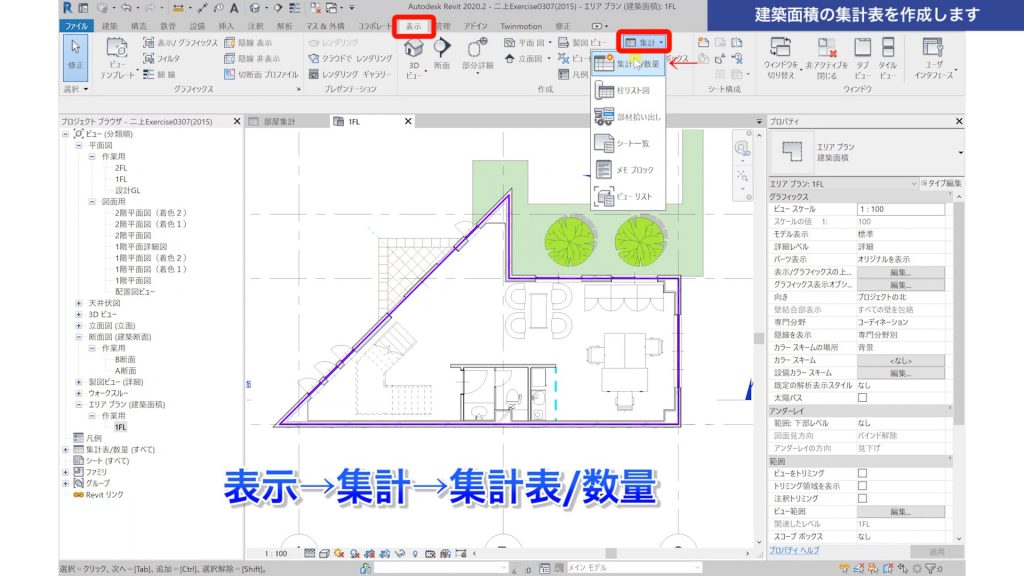Enable the ビューをトリミング checkbox
Screen dimensions: 1024x576
tap(863, 473)
